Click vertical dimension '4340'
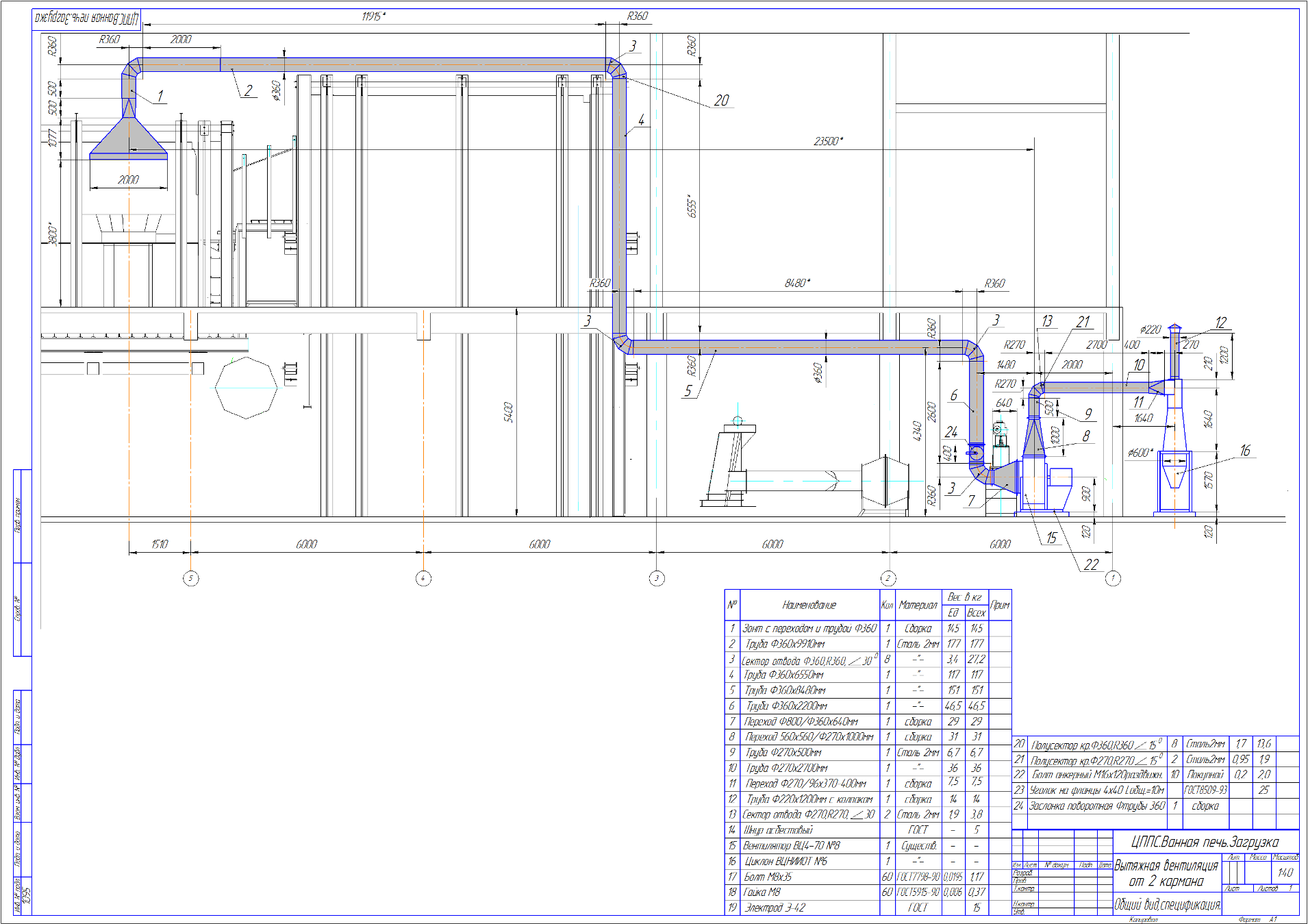This screenshot has width=1308, height=924. coord(917,430)
